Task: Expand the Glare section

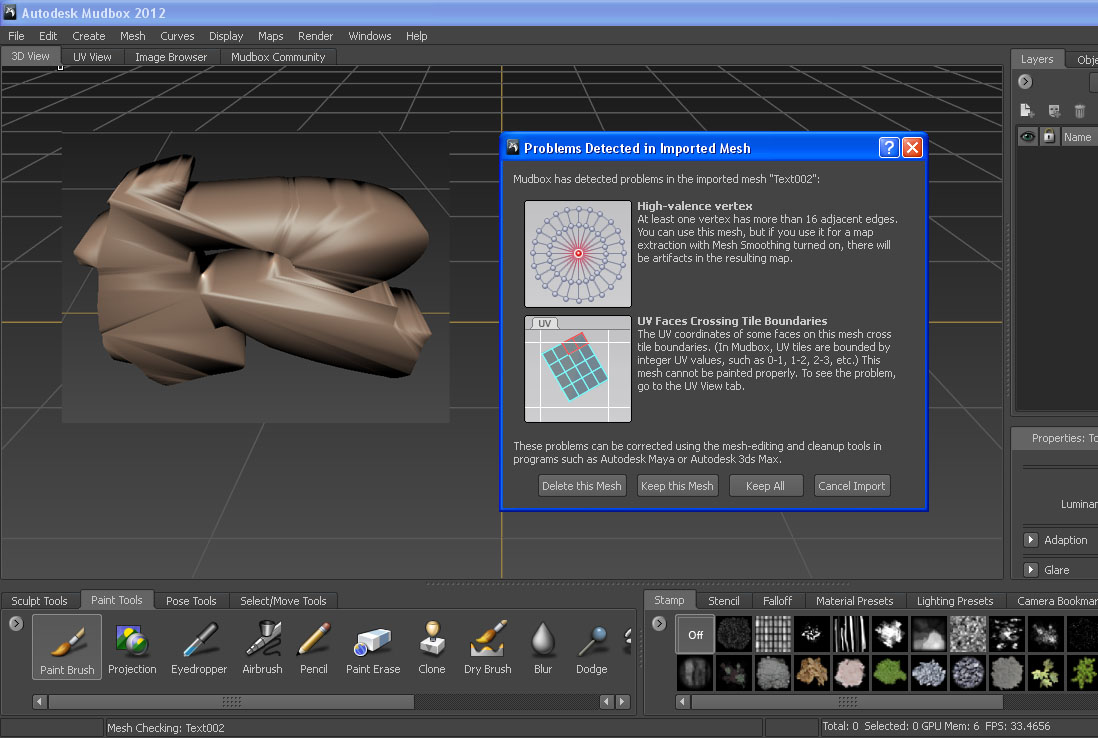Action: click(x=1031, y=570)
